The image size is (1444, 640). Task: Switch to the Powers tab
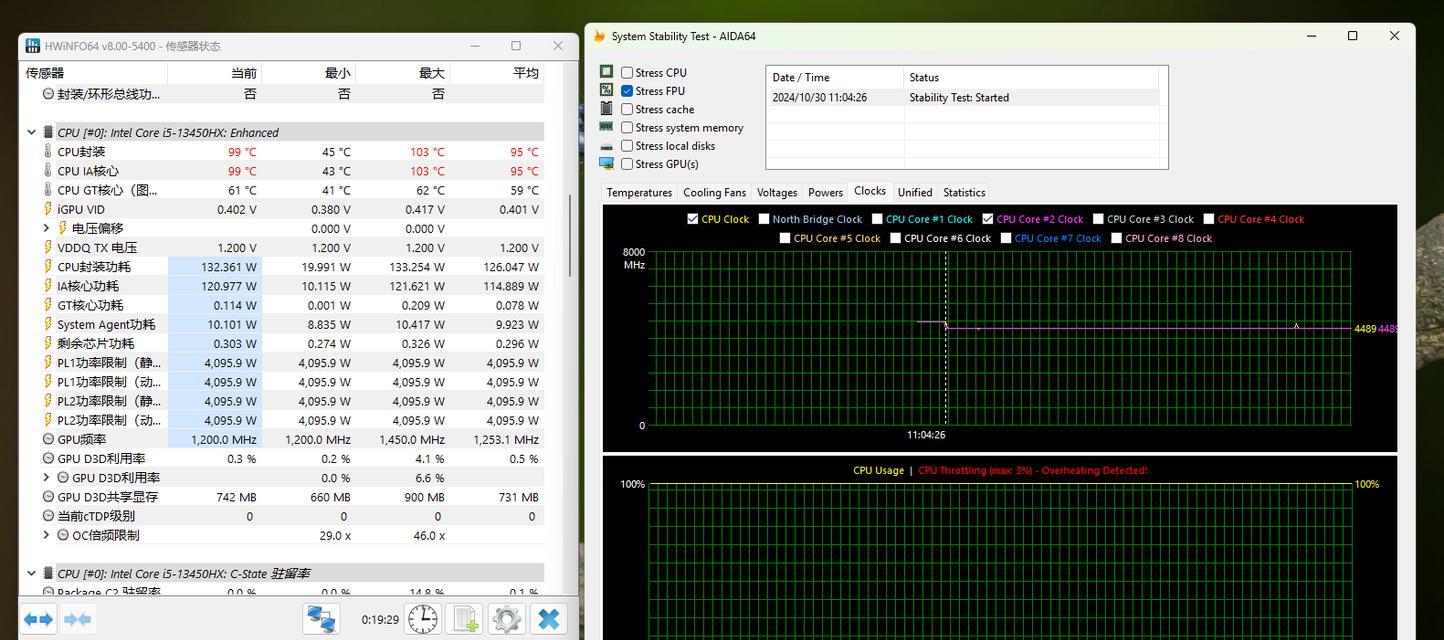coord(825,192)
